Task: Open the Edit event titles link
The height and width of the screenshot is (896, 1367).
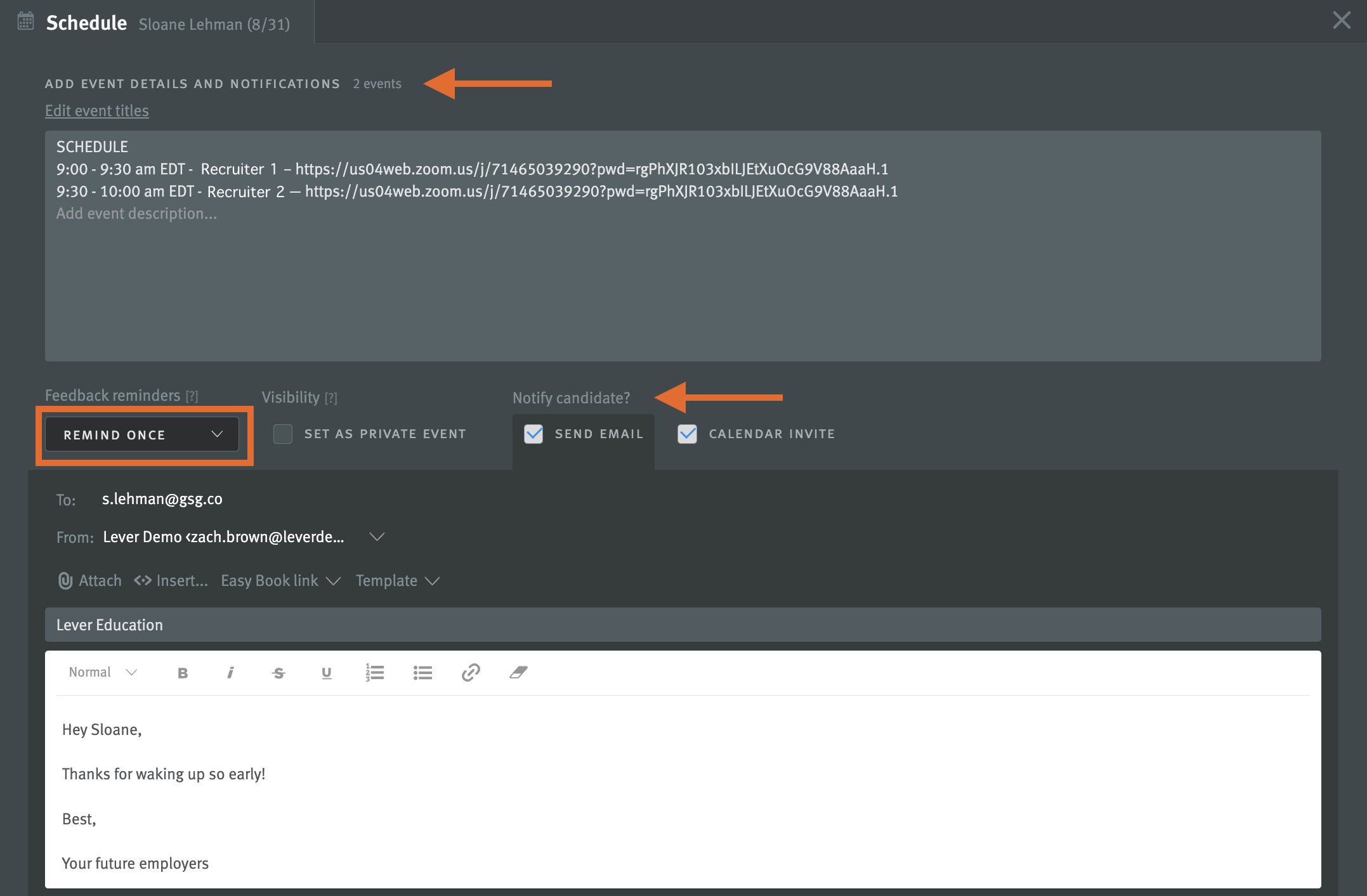Action: pos(97,111)
